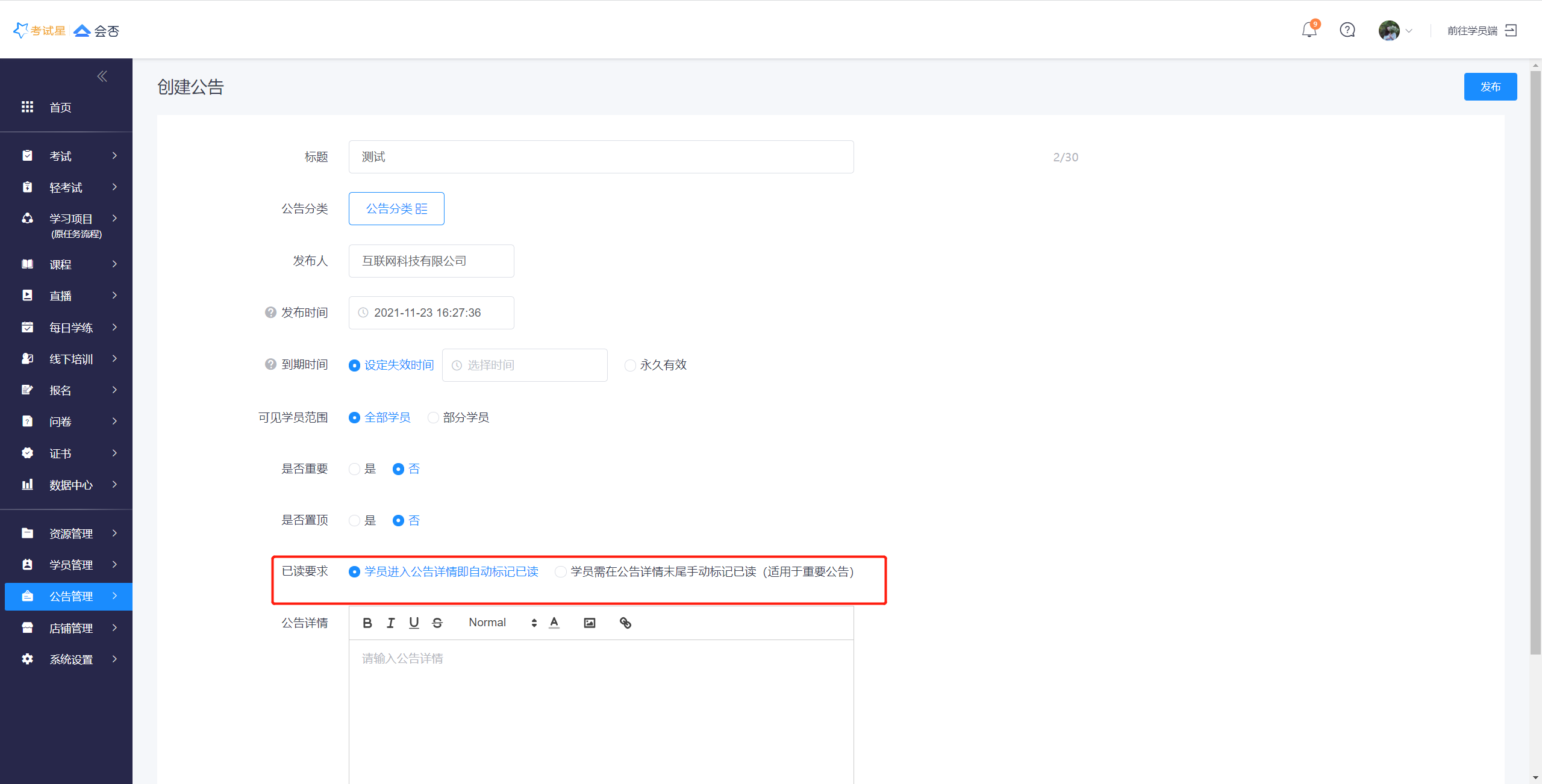Open the text color picker

point(554,623)
